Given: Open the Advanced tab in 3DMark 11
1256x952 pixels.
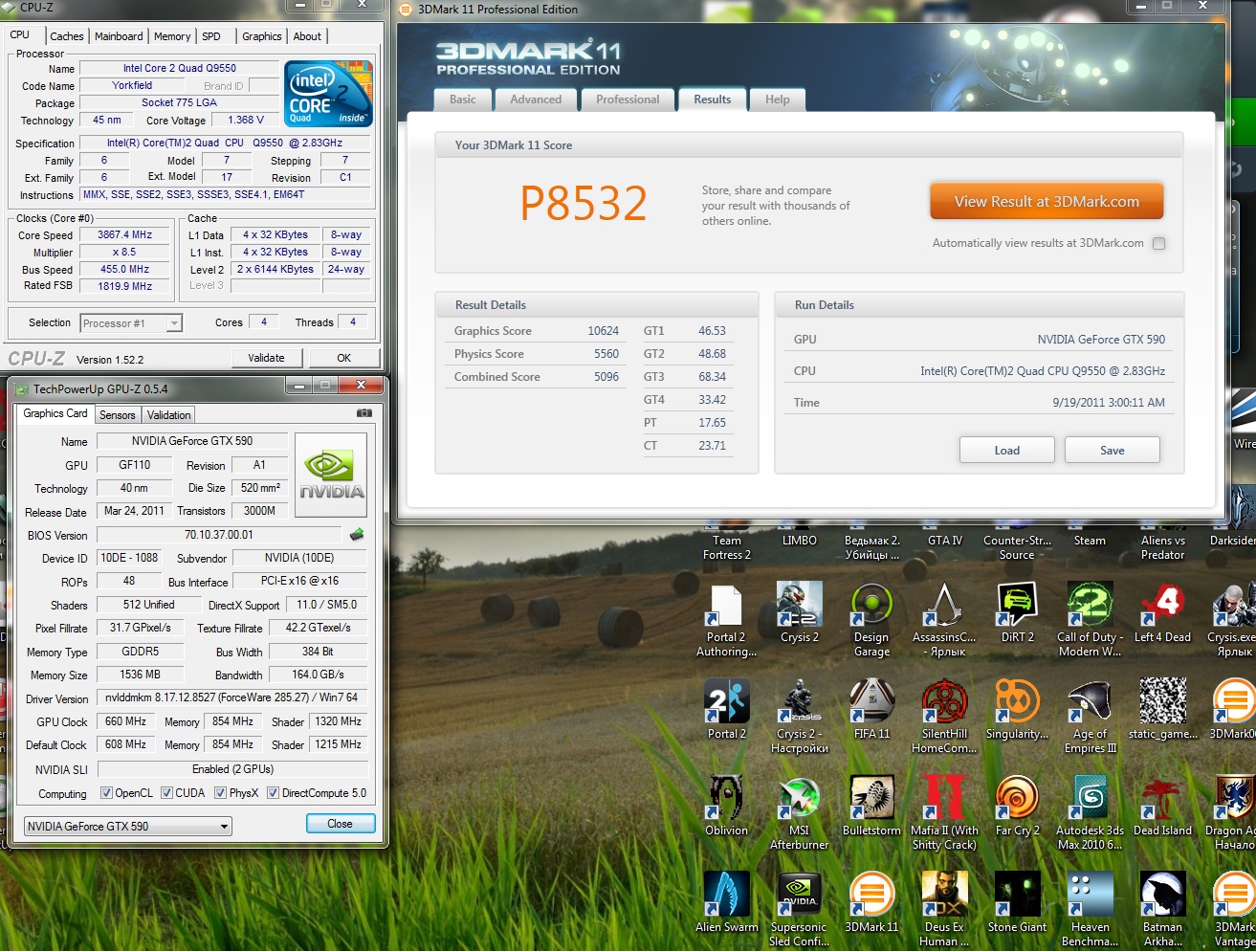Looking at the screenshot, I should [536, 100].
